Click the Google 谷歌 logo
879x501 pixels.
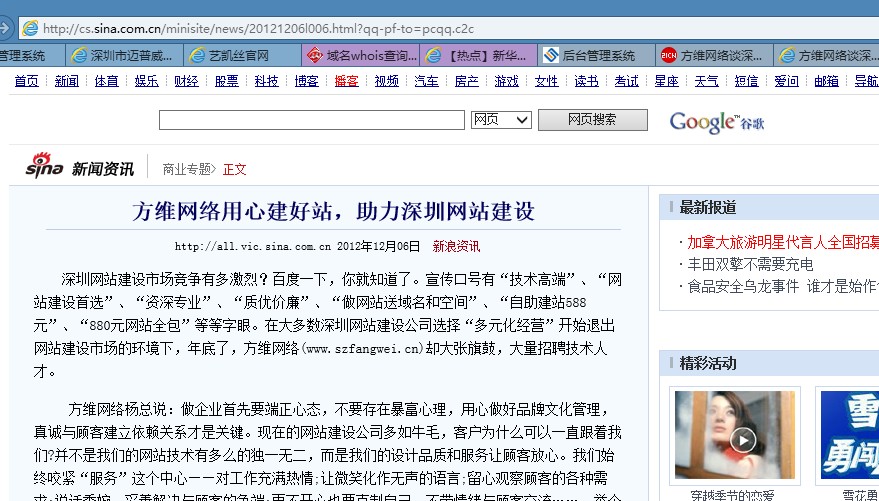pos(716,122)
